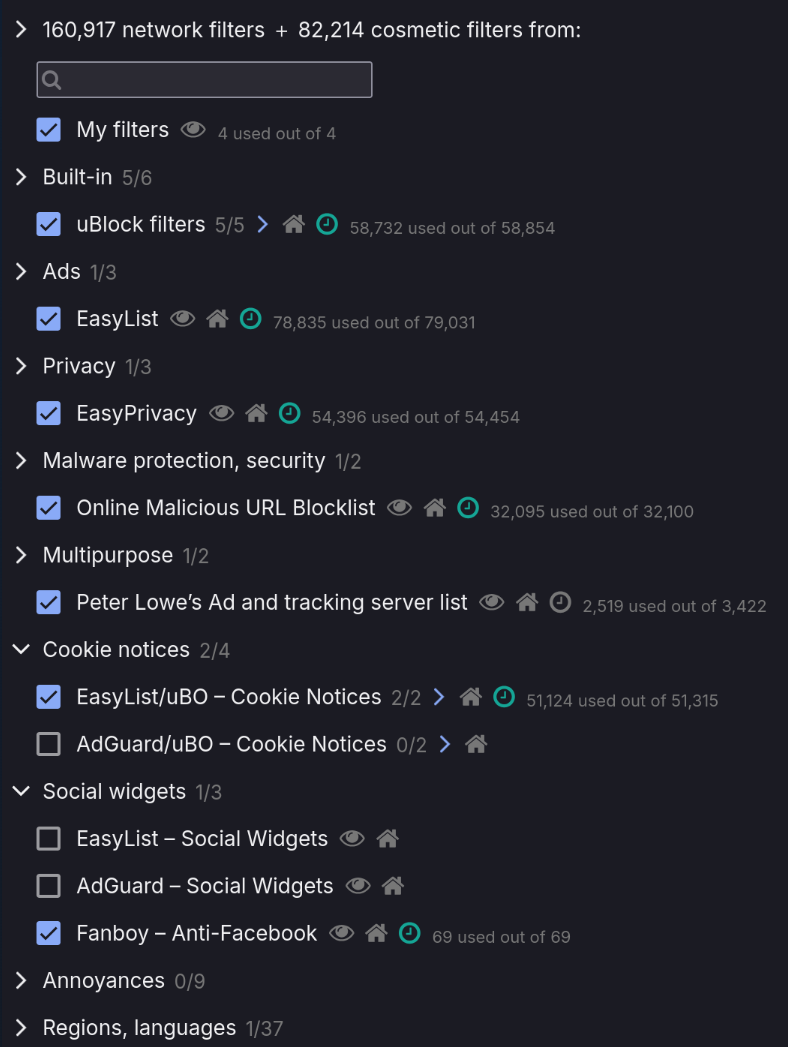Image resolution: width=788 pixels, height=1047 pixels.
Task: Open AdGuard Social Widgets home page icon
Action: coord(393,886)
